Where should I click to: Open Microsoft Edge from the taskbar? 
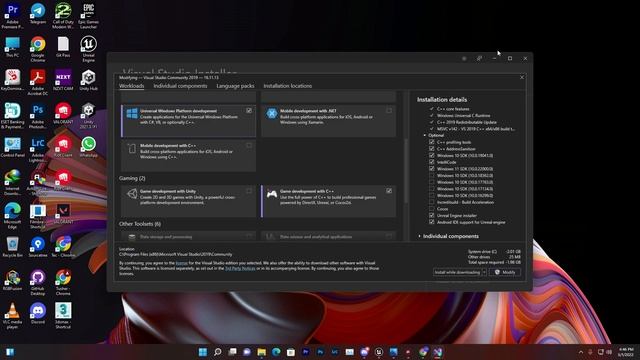pos(276,352)
